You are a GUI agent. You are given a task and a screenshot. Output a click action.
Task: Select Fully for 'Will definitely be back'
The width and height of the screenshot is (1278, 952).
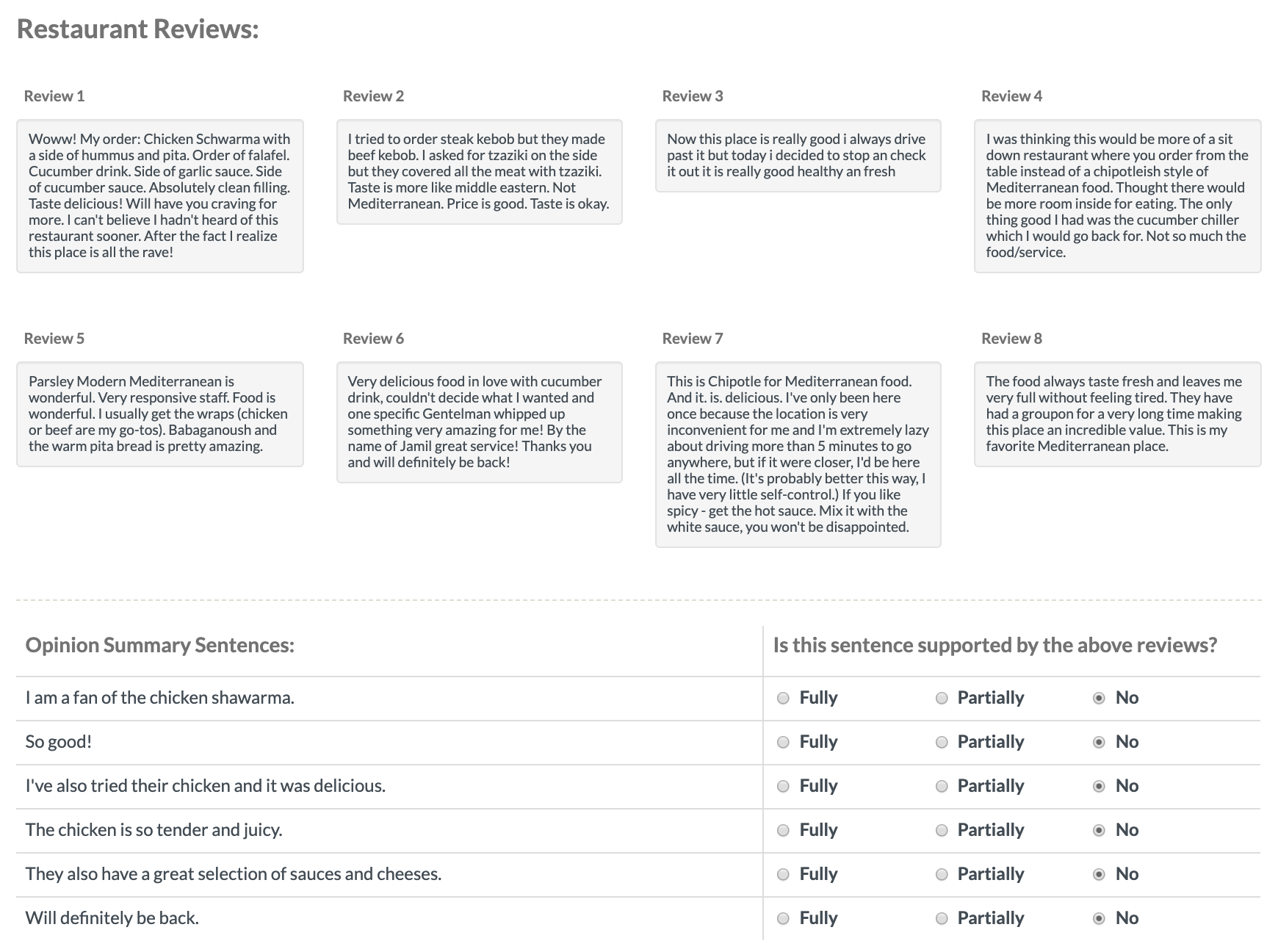783,918
